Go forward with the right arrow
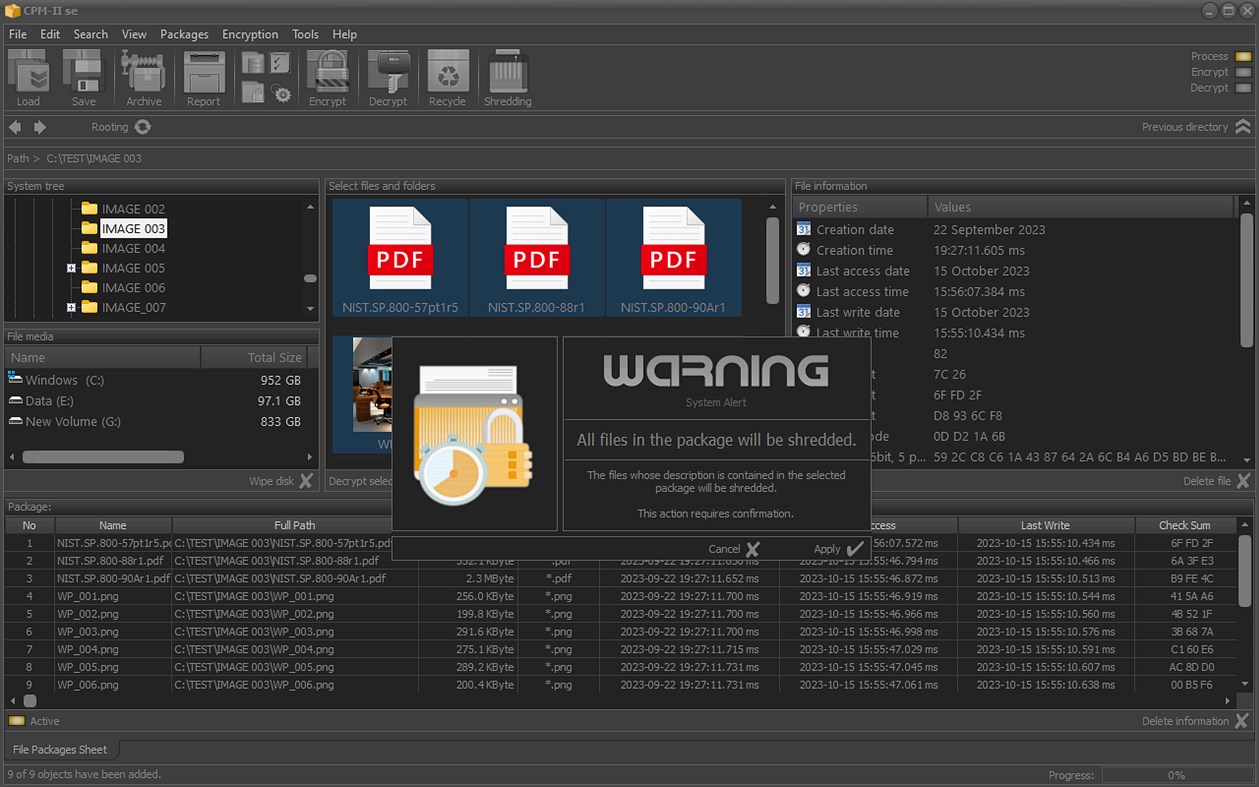This screenshot has width=1259, height=787. (40, 127)
